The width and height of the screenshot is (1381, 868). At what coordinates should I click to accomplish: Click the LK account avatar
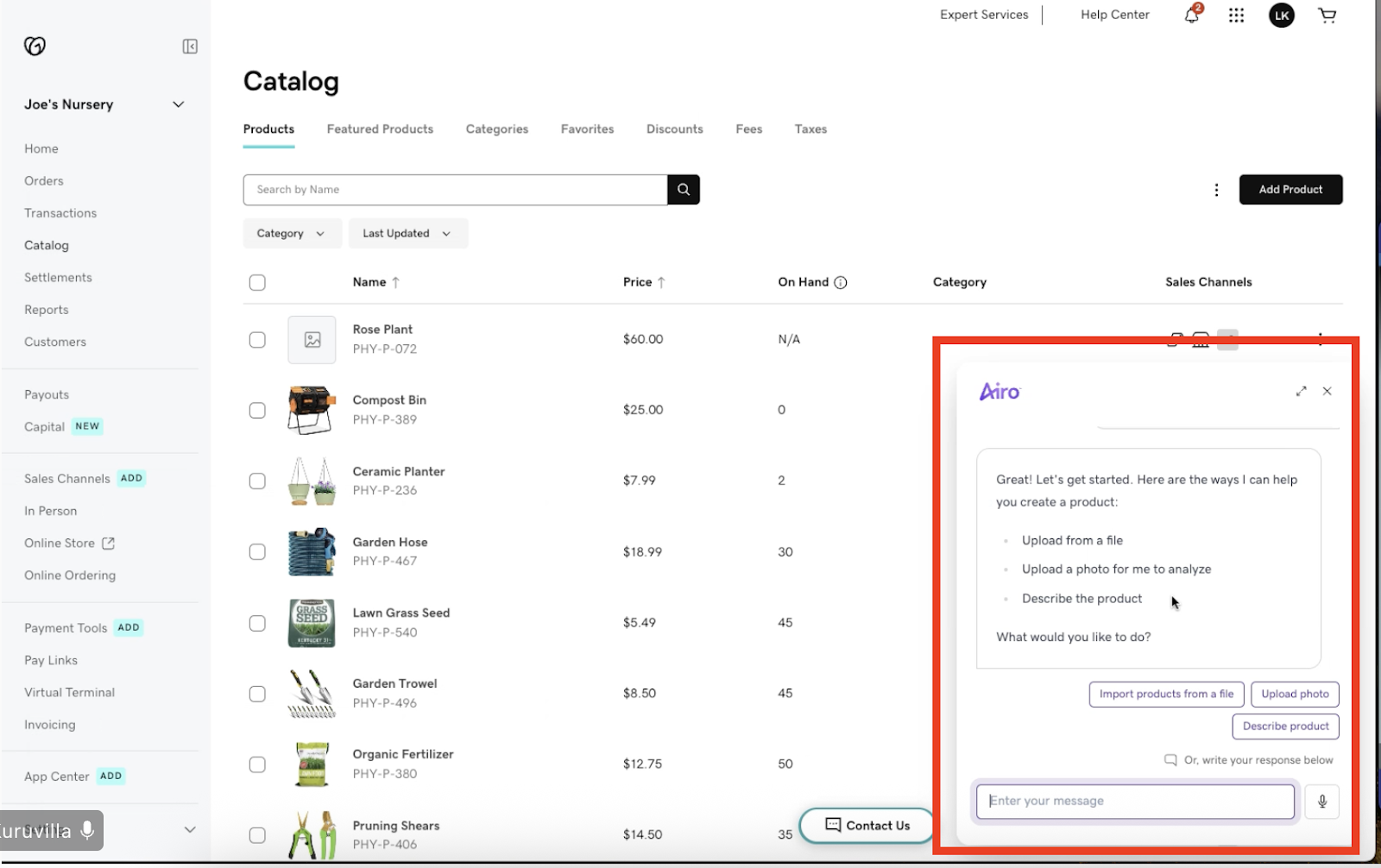[x=1281, y=15]
